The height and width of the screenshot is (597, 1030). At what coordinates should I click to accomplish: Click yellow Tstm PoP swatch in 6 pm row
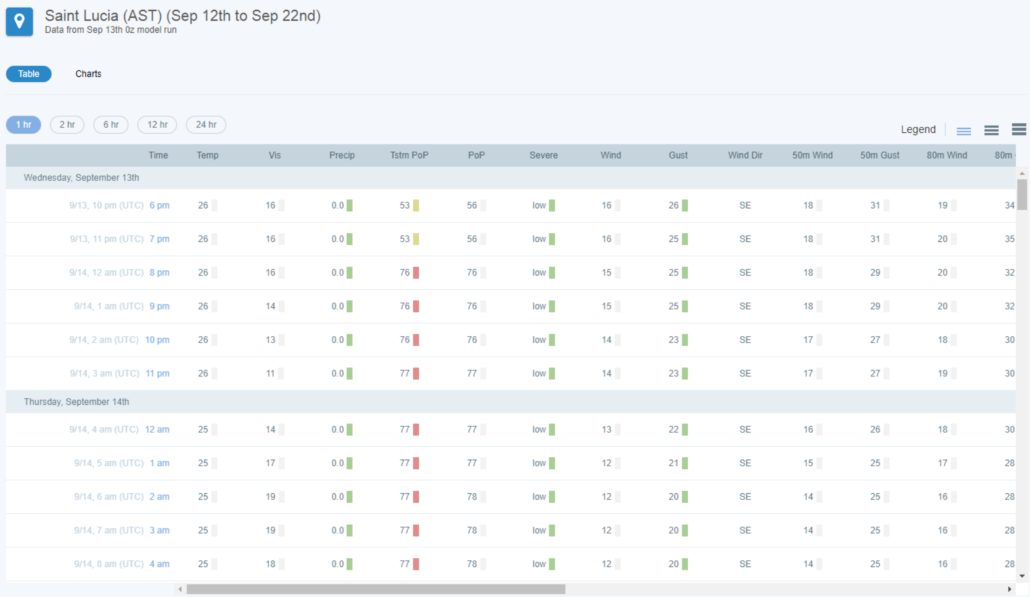point(416,206)
